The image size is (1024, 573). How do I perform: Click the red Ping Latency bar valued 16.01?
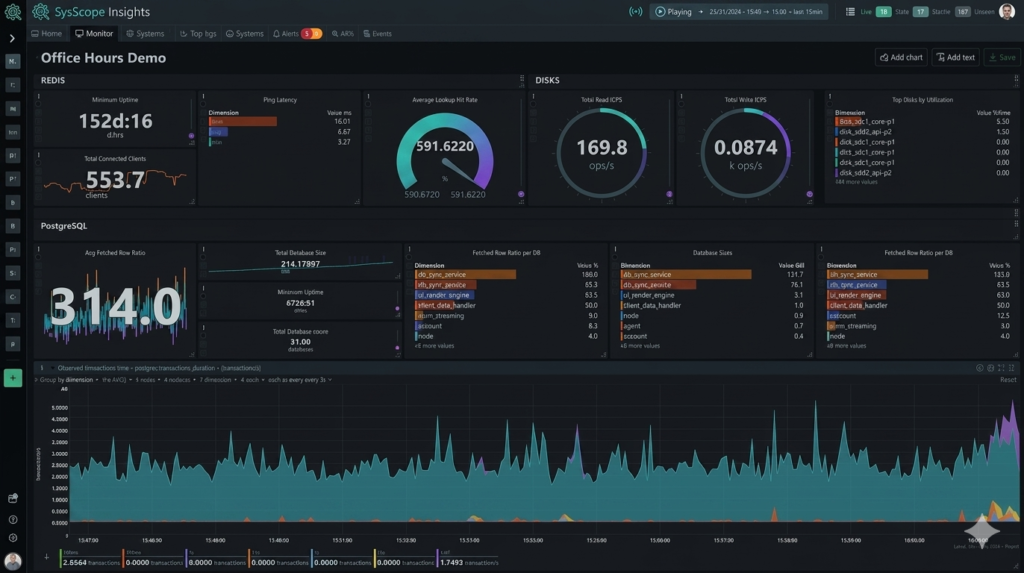click(243, 122)
